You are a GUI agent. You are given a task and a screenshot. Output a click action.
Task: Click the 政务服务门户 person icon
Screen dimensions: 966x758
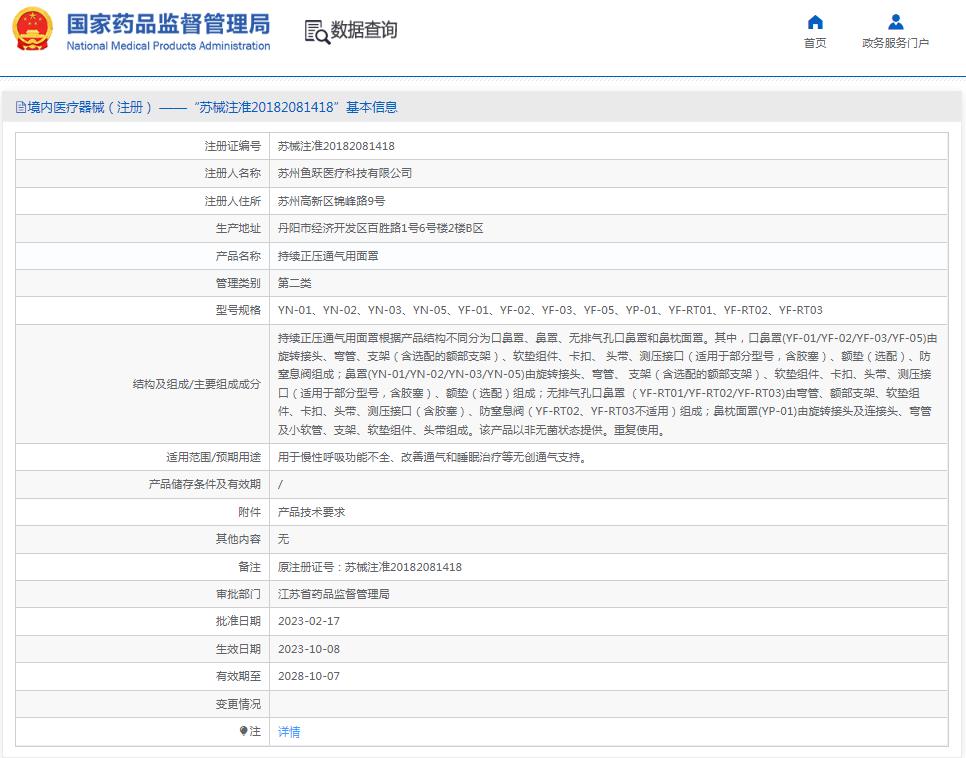click(893, 22)
